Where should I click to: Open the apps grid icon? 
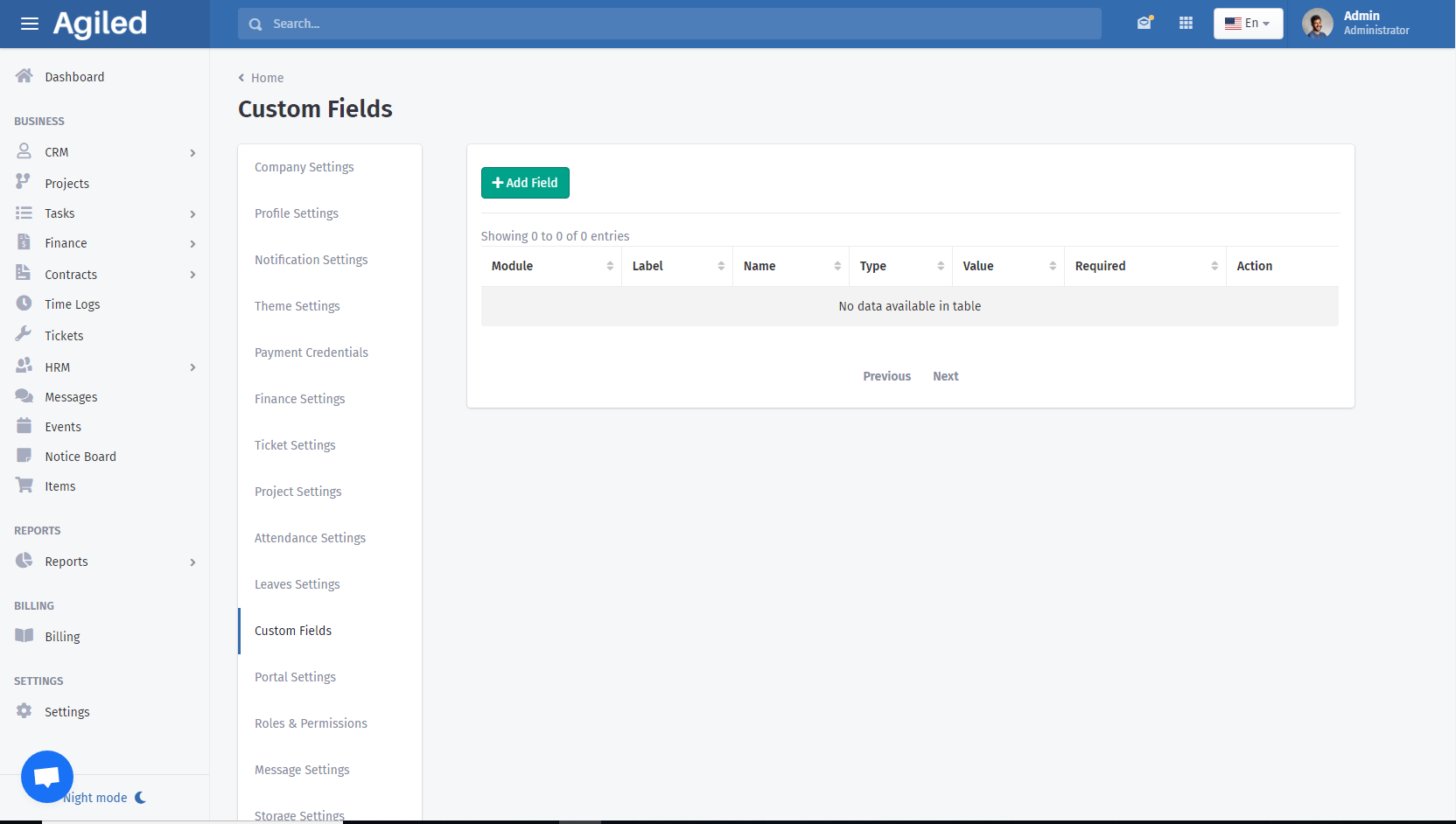tap(1186, 24)
